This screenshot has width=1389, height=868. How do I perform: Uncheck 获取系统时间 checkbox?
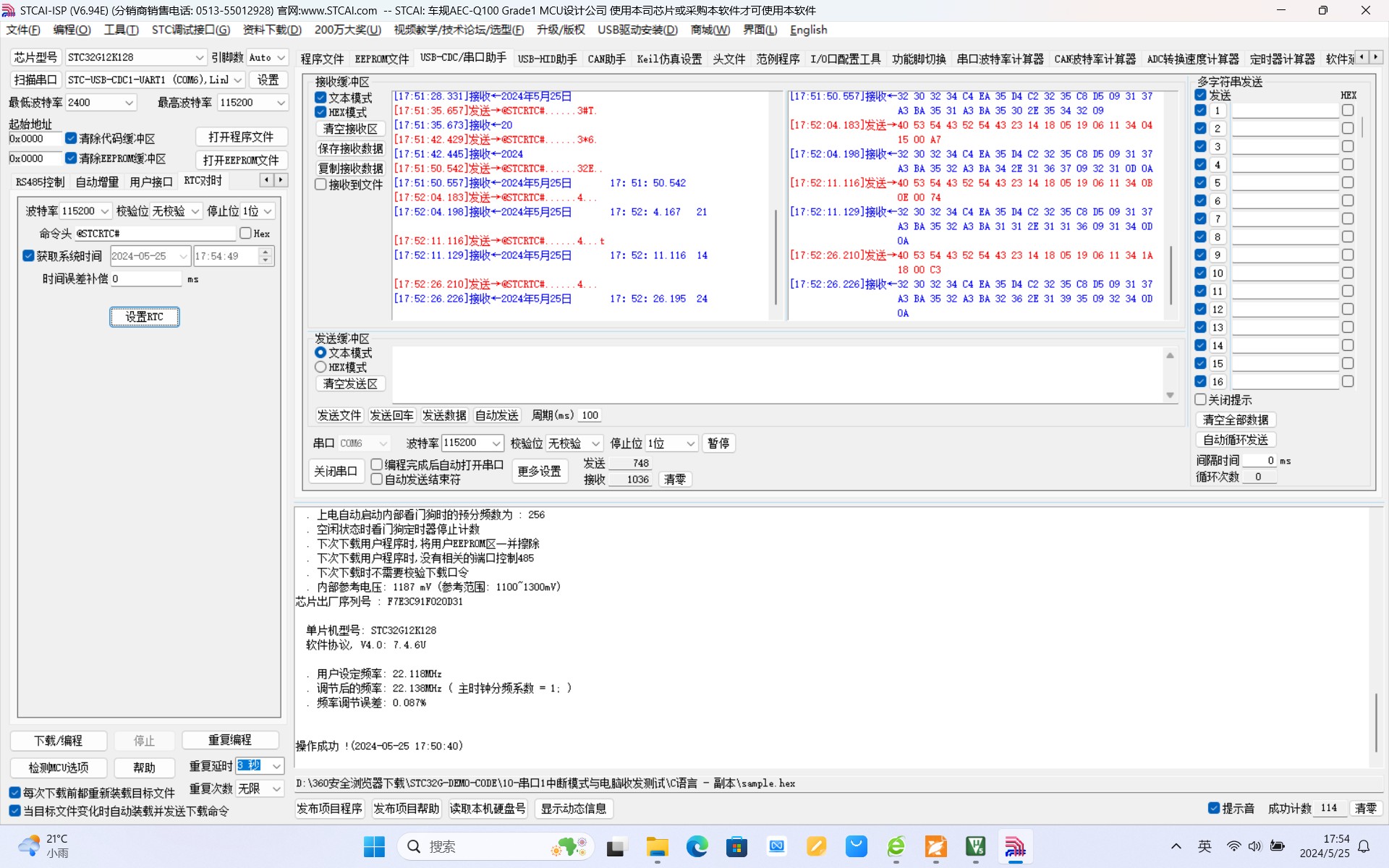click(x=29, y=256)
